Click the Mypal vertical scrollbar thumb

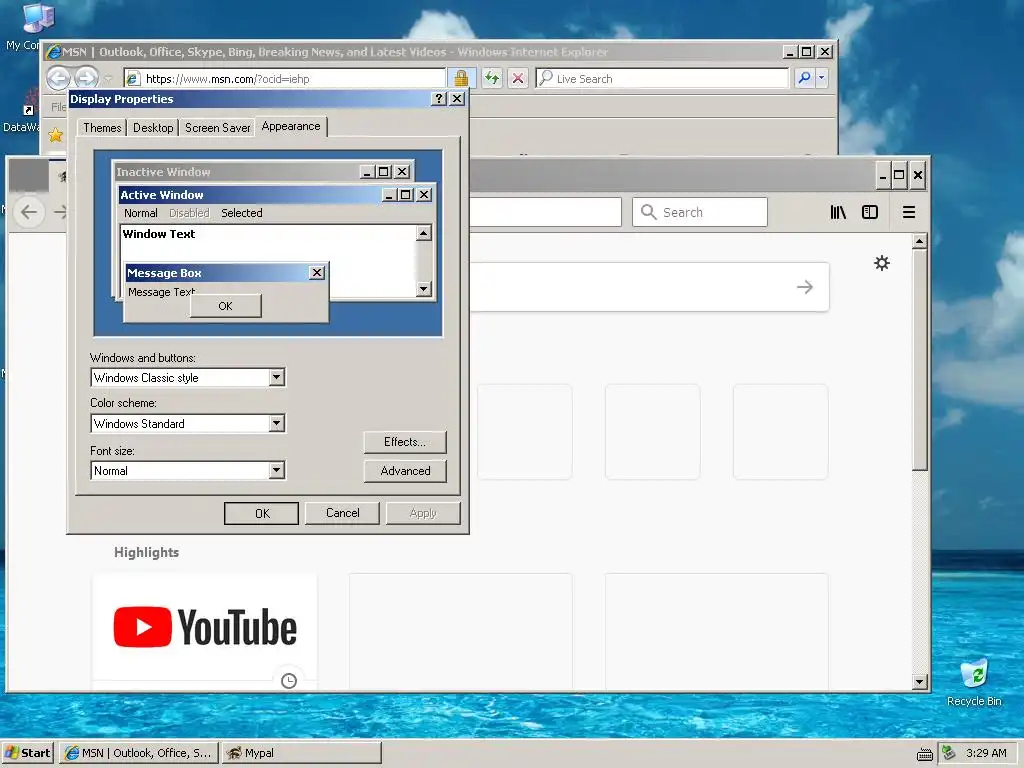pyautogui.click(x=920, y=360)
